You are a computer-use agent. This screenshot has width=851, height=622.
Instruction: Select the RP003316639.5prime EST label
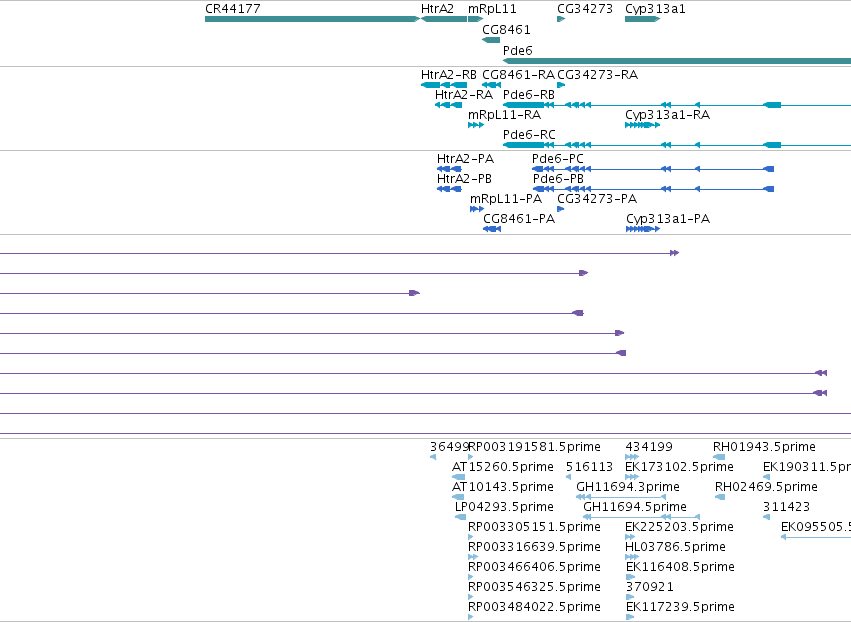pyautogui.click(x=535, y=547)
